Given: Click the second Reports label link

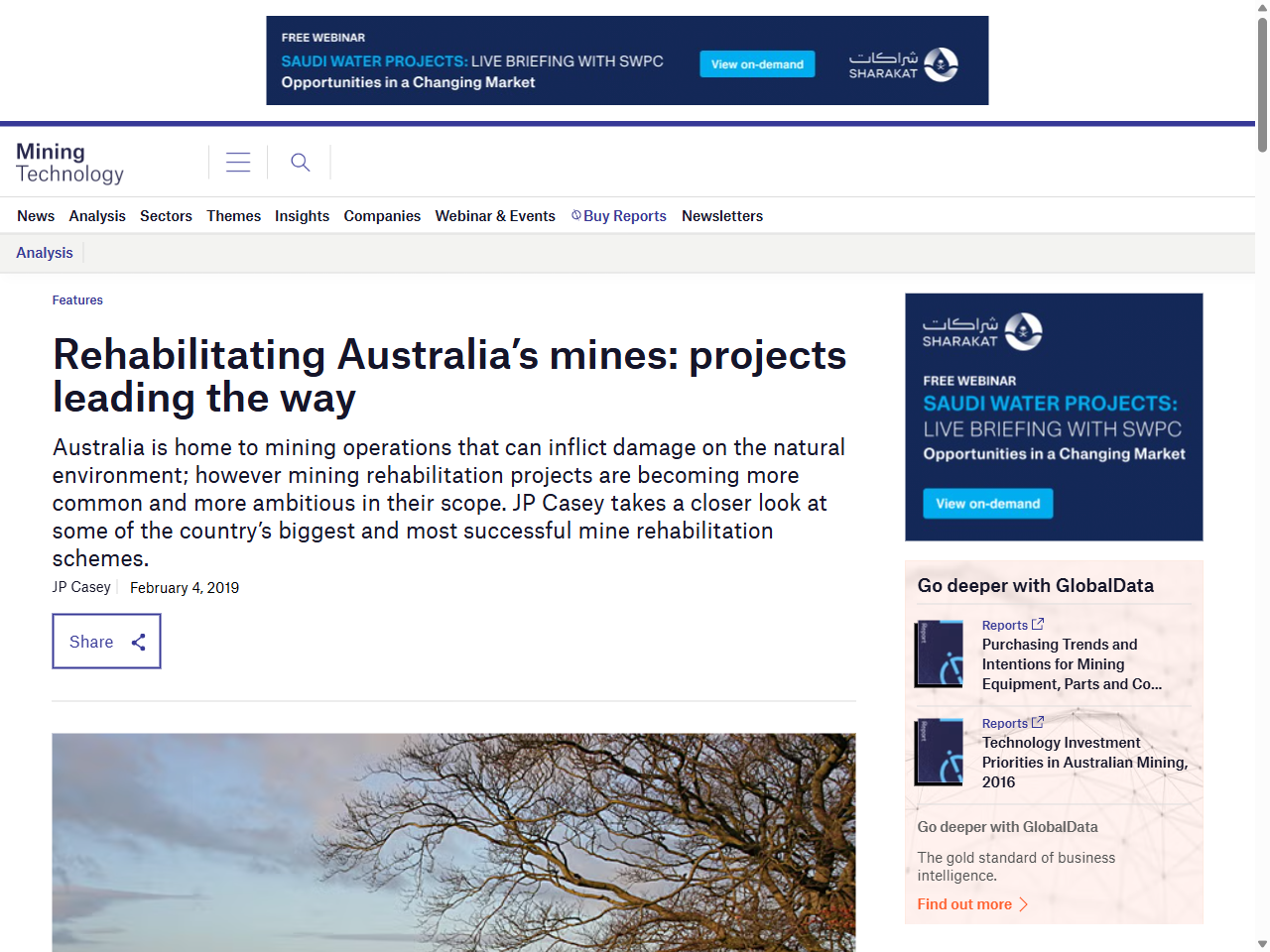Looking at the screenshot, I should (x=1005, y=724).
